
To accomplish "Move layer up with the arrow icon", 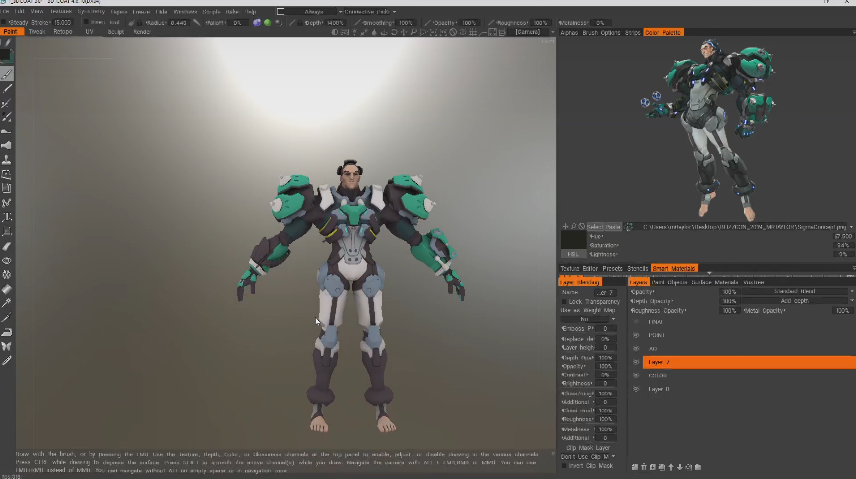I will (x=671, y=467).
